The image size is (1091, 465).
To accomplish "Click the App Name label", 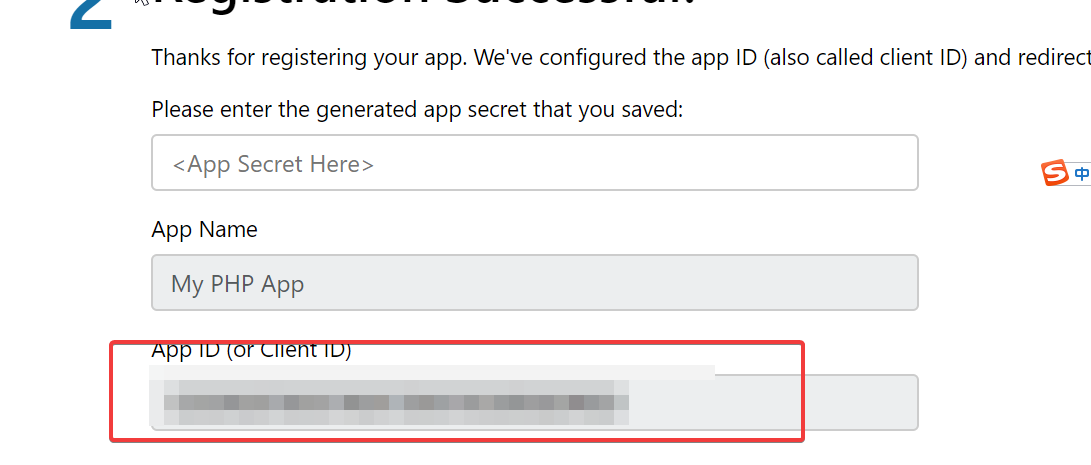I will (x=205, y=229).
